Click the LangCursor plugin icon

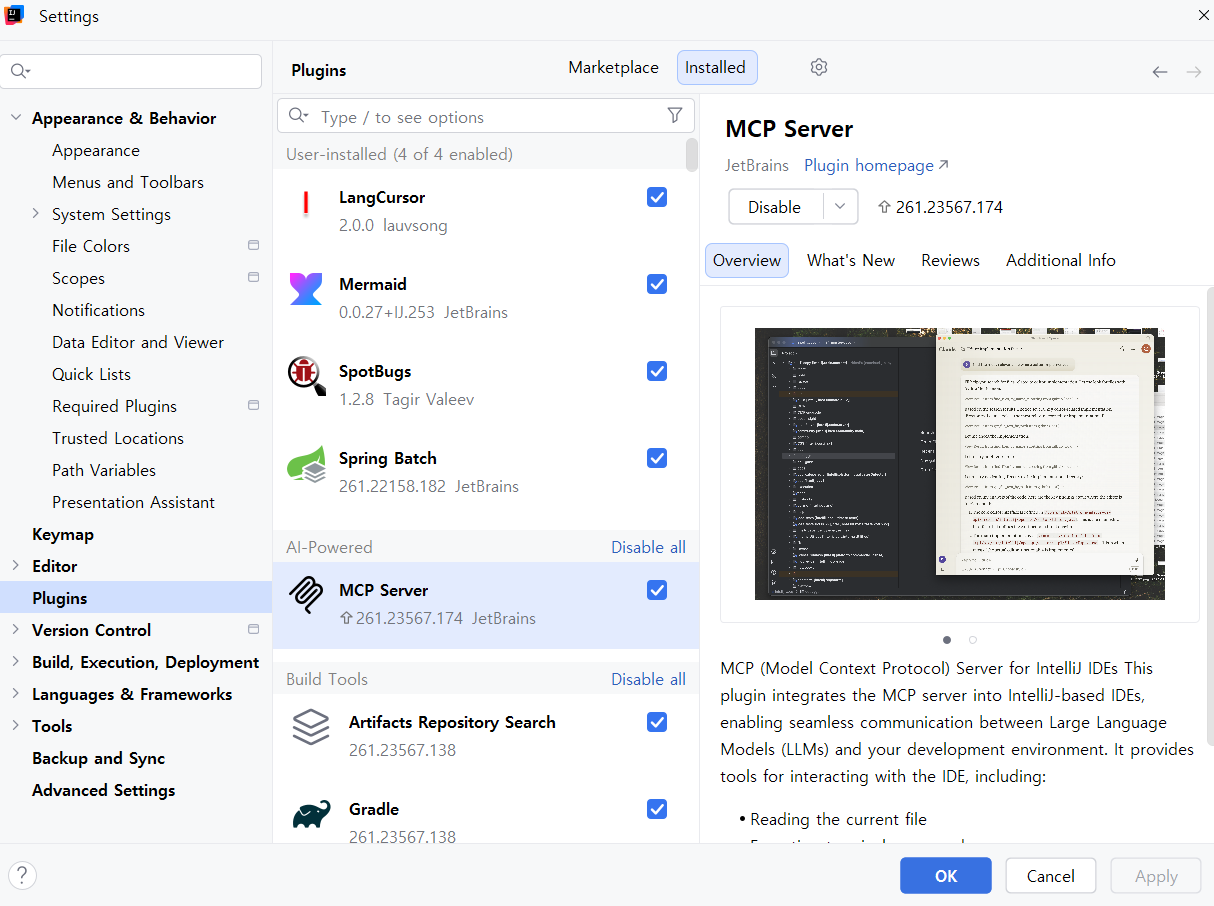tap(306, 204)
